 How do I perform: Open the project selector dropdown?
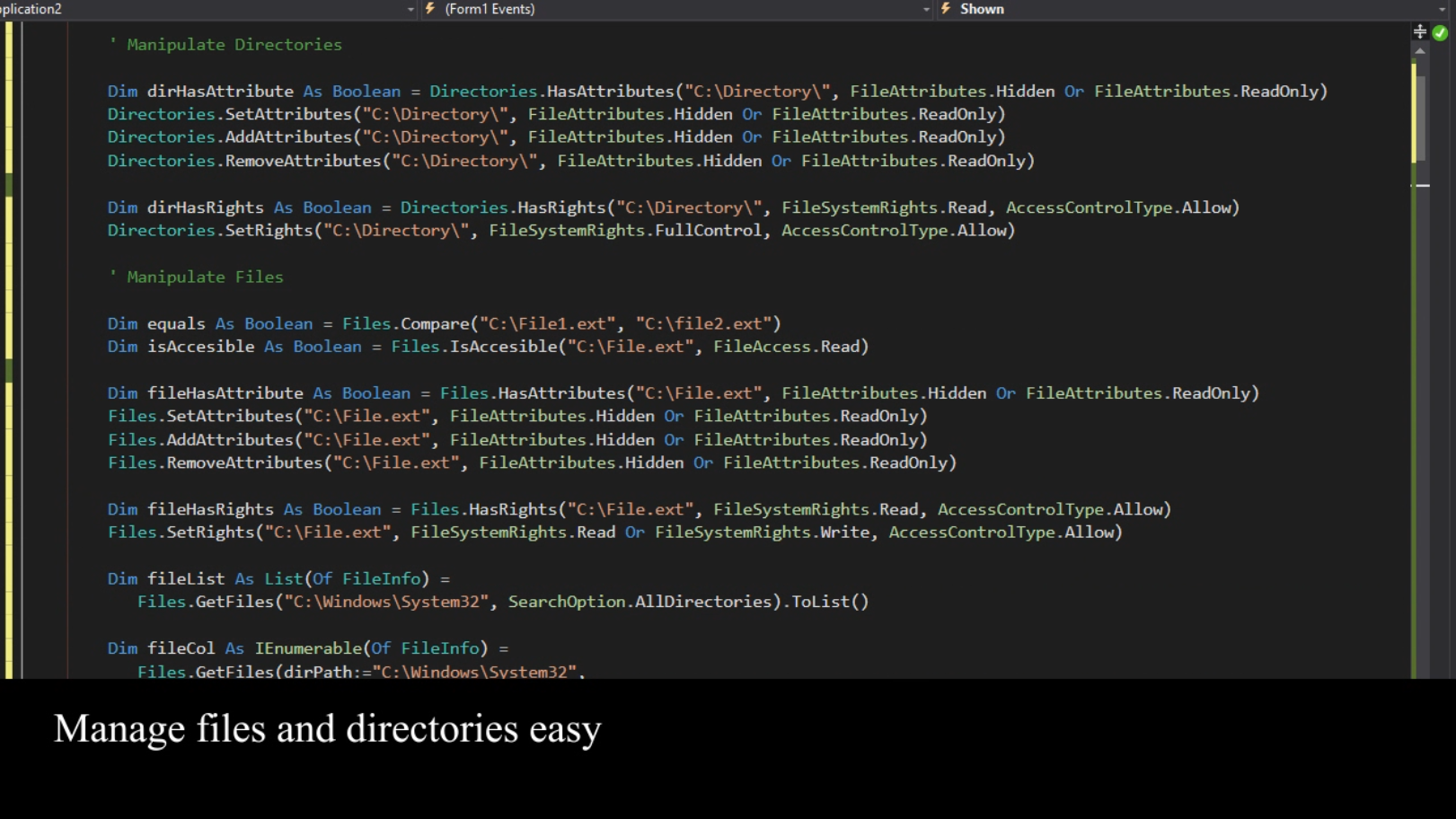tap(411, 9)
